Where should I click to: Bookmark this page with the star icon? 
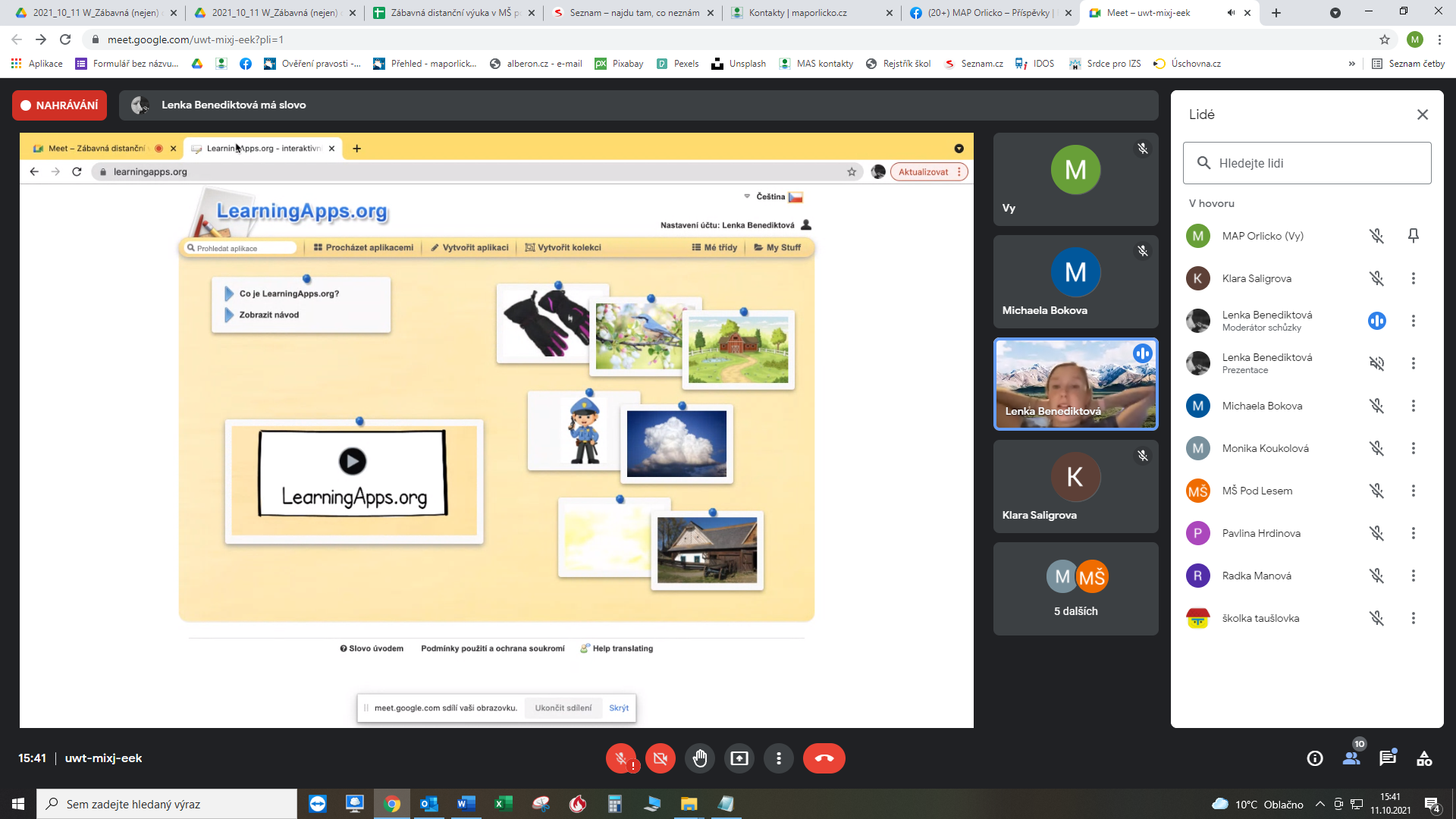point(1385,39)
